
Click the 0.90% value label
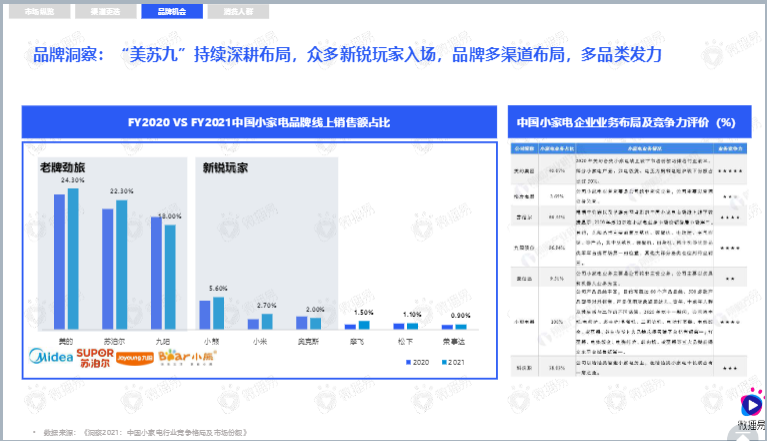click(x=460, y=315)
